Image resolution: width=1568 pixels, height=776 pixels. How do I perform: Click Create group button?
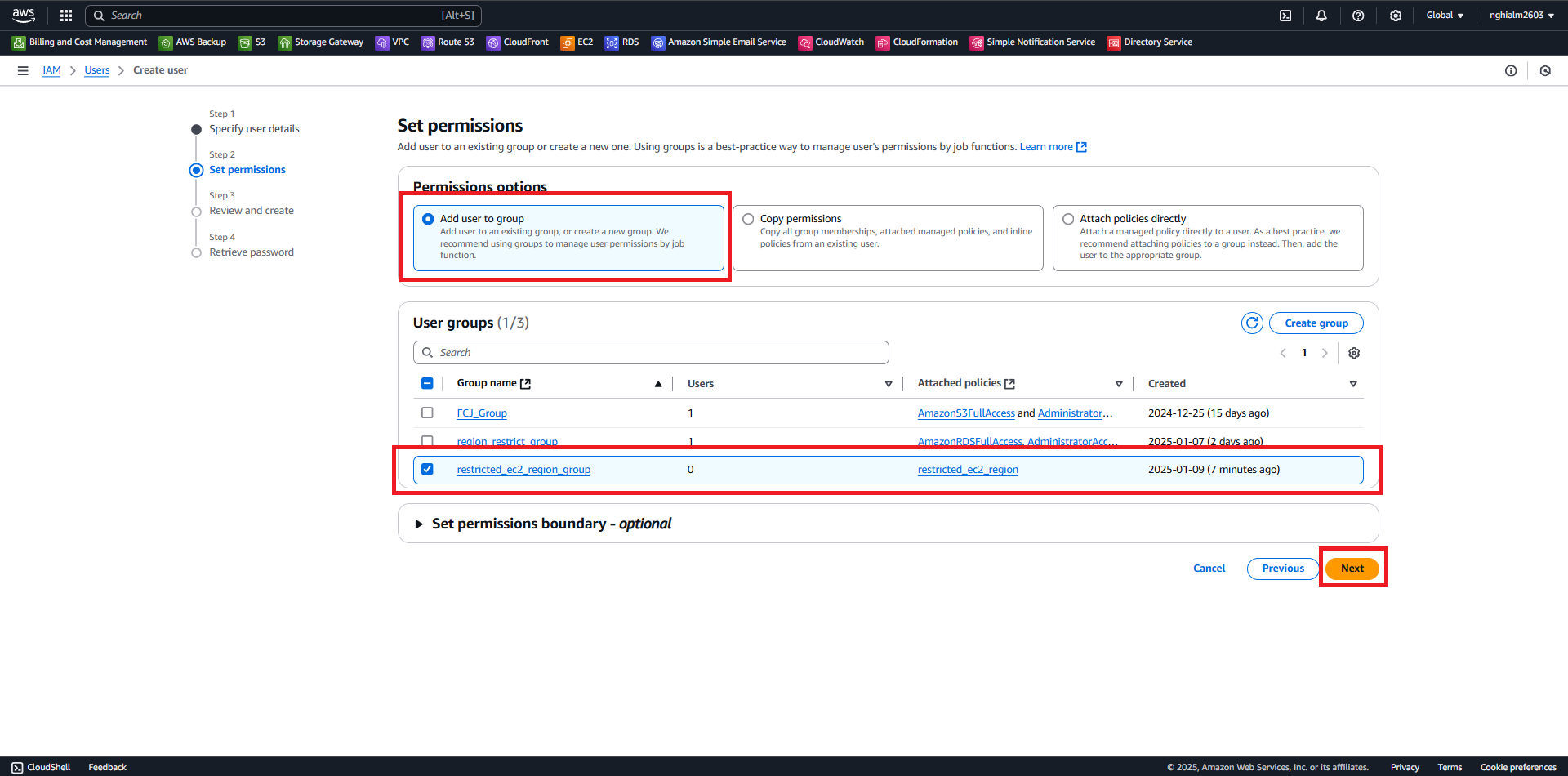click(1316, 323)
